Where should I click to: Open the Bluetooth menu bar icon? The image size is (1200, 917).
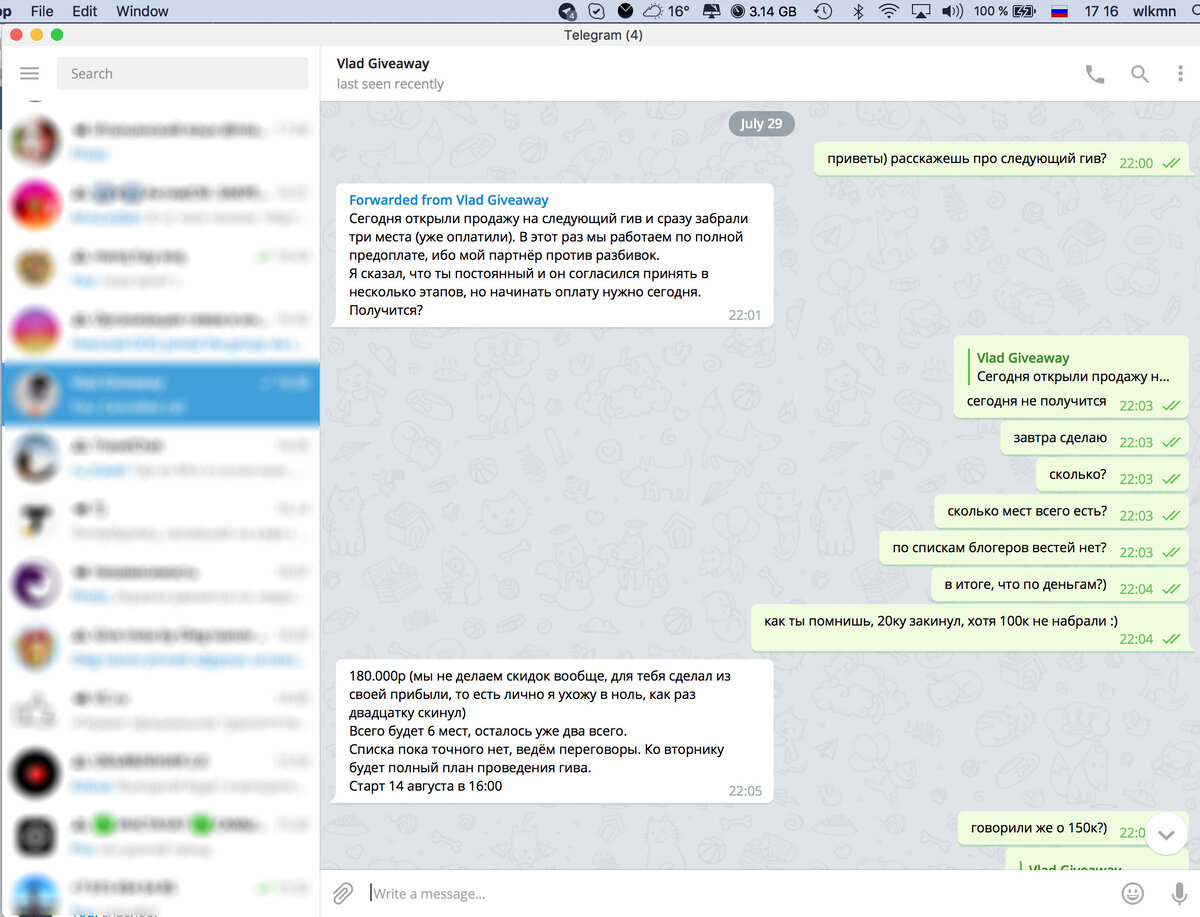click(857, 11)
